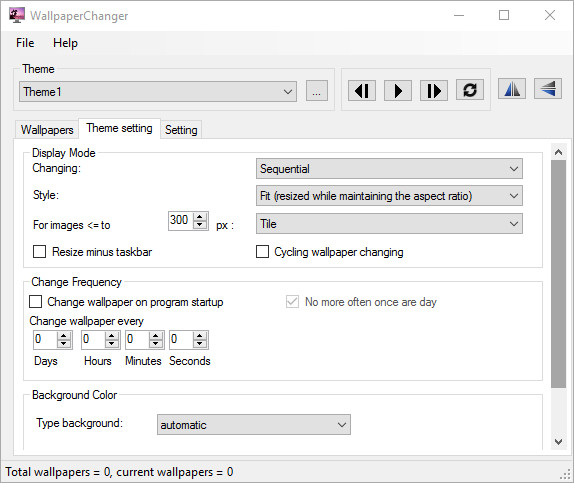Start the wallpaper slideshow with play button

398,90
